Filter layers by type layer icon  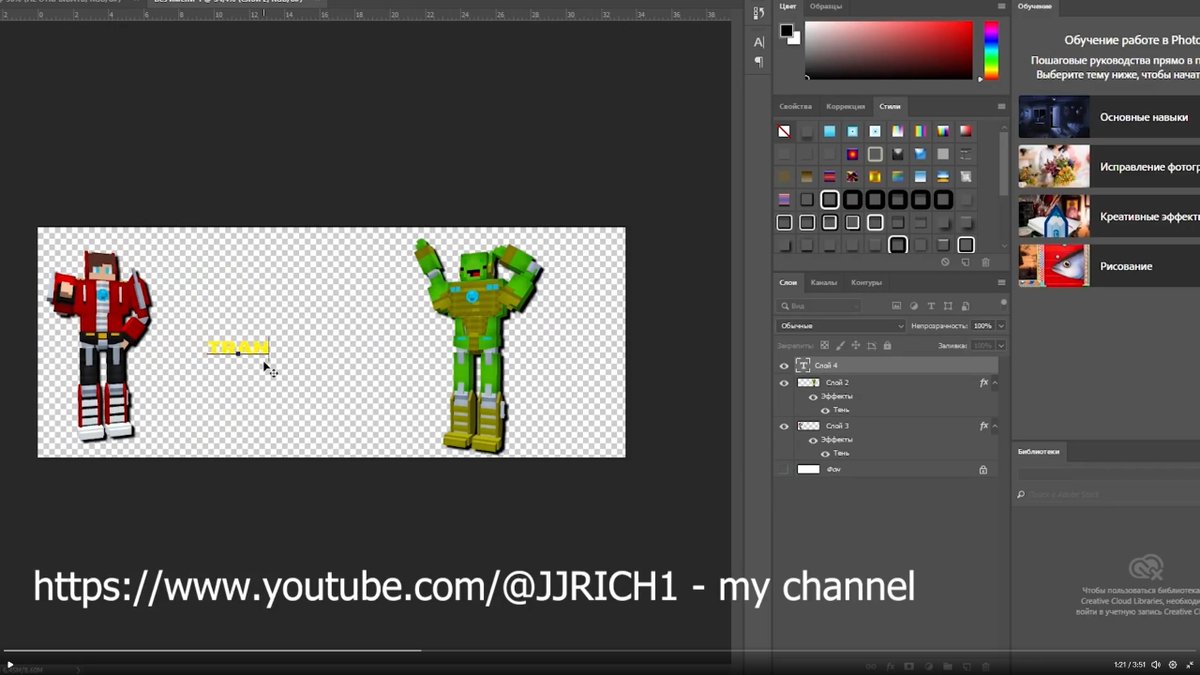tap(931, 306)
